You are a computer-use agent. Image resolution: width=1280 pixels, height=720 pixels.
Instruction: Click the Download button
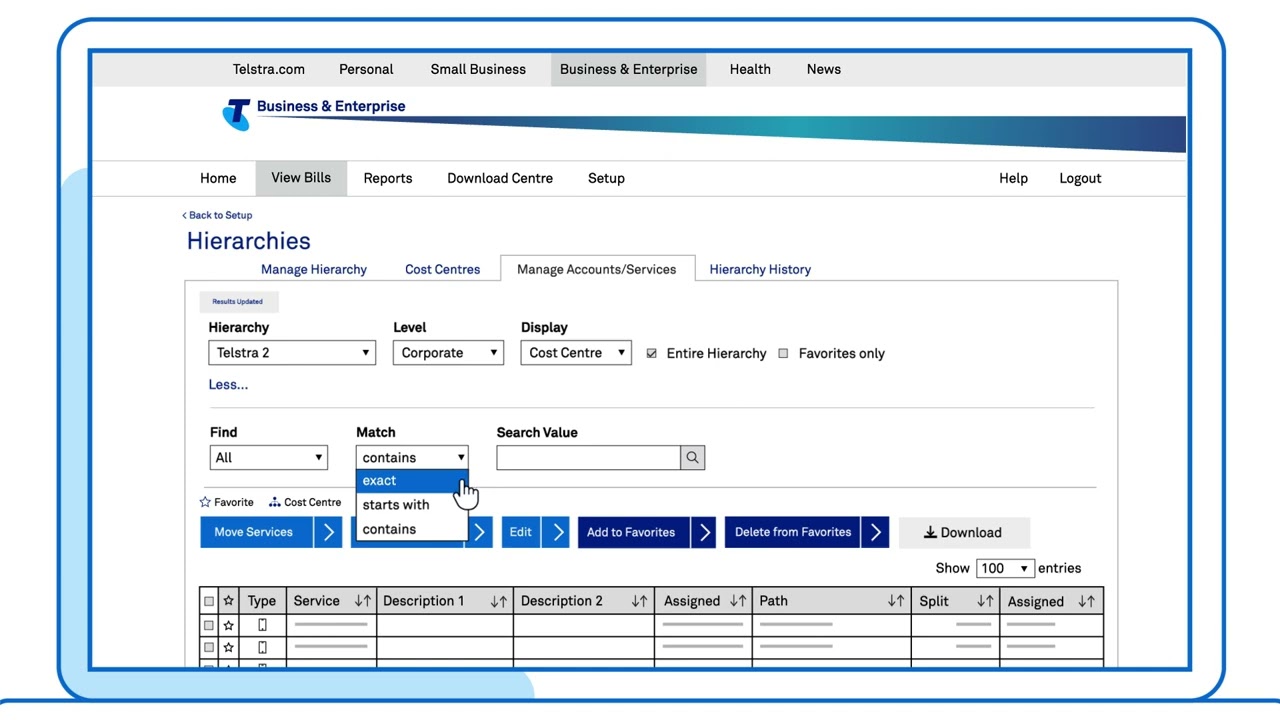[x=963, y=533]
